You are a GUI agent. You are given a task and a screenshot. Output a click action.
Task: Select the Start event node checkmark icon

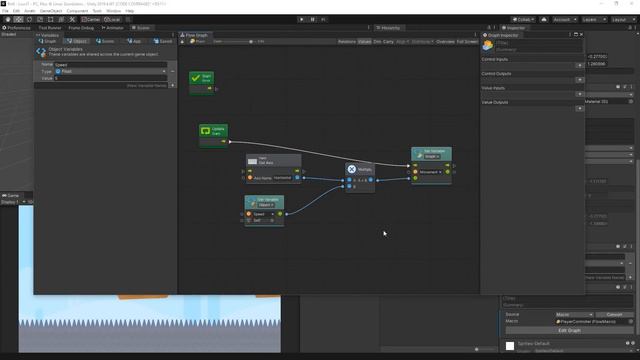pyautogui.click(x=196, y=78)
